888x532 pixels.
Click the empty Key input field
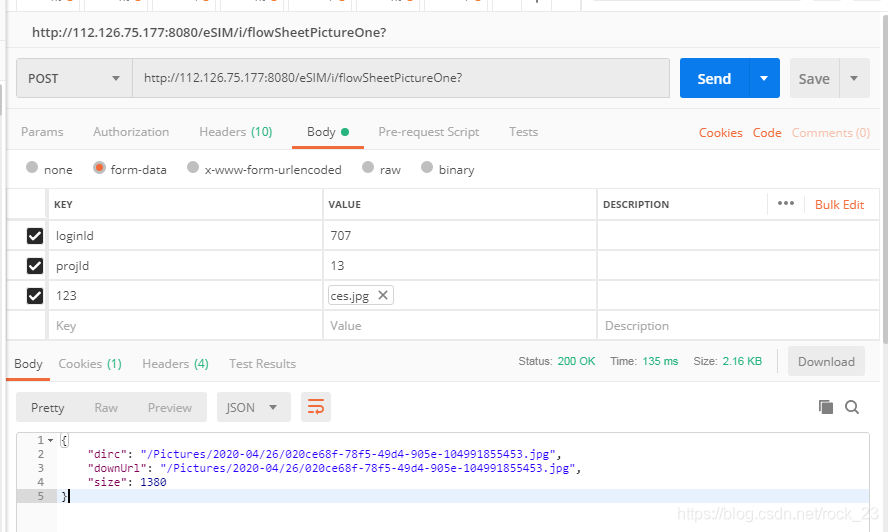185,326
